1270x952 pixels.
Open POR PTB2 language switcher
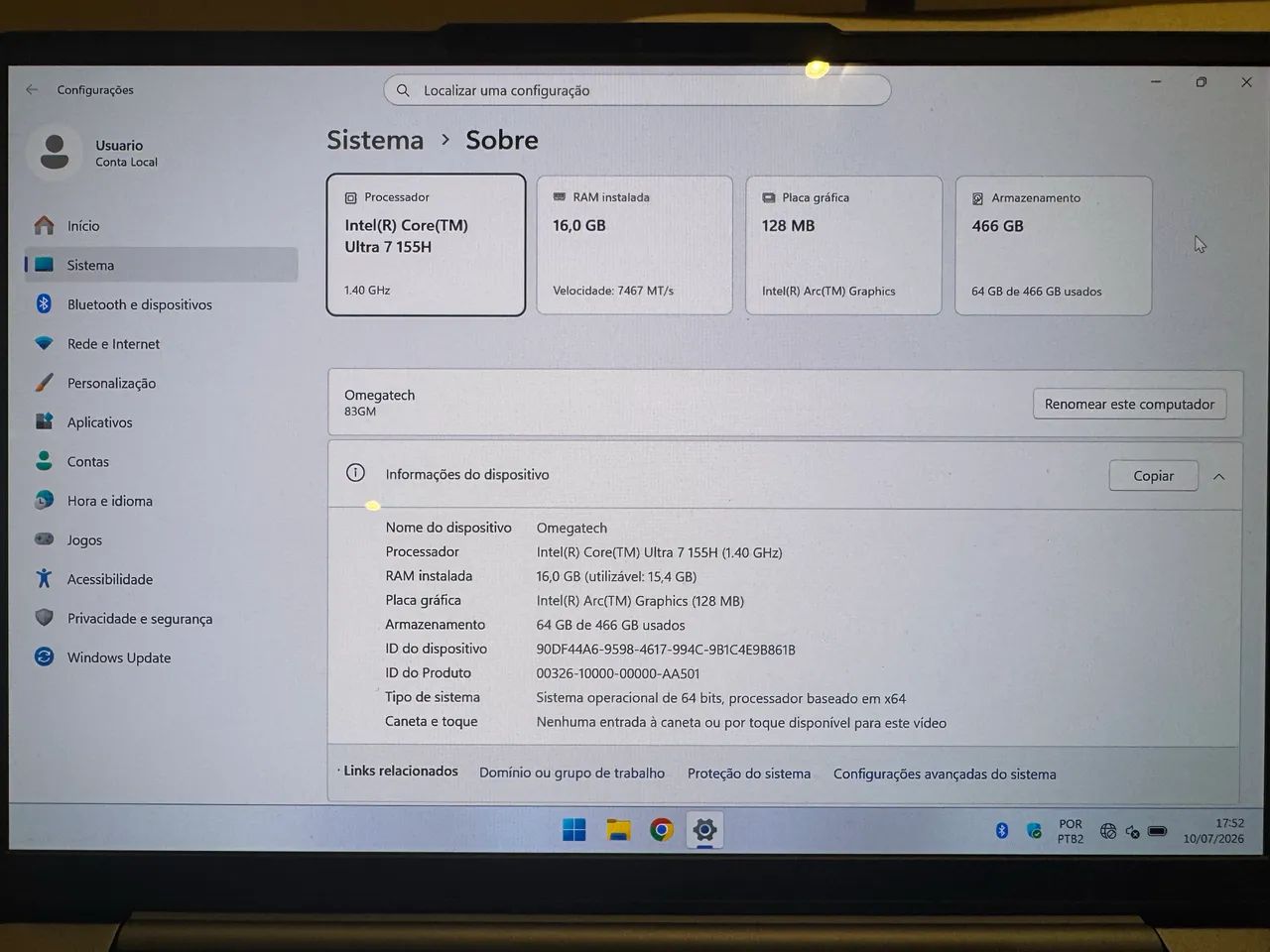click(x=1071, y=831)
